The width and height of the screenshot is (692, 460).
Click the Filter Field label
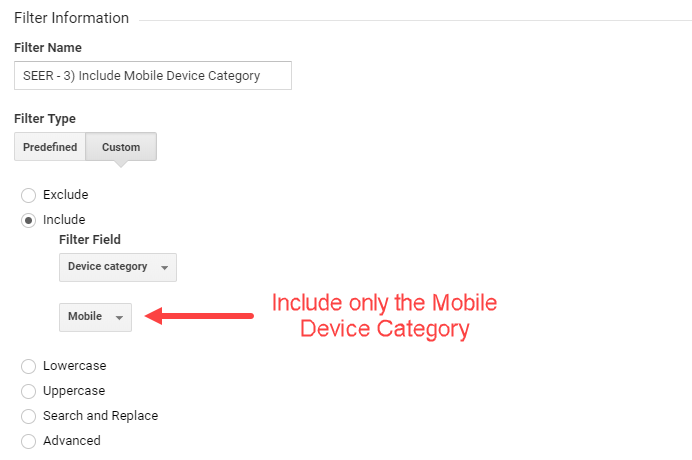[x=90, y=240]
